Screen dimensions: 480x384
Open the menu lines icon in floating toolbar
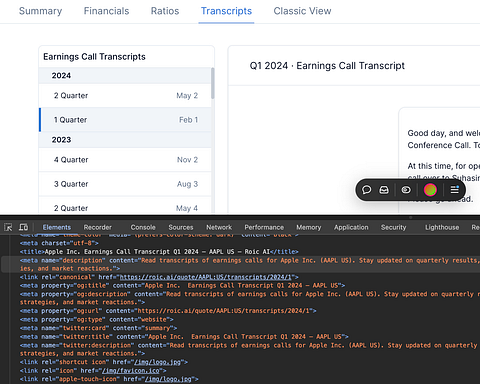click(x=455, y=190)
